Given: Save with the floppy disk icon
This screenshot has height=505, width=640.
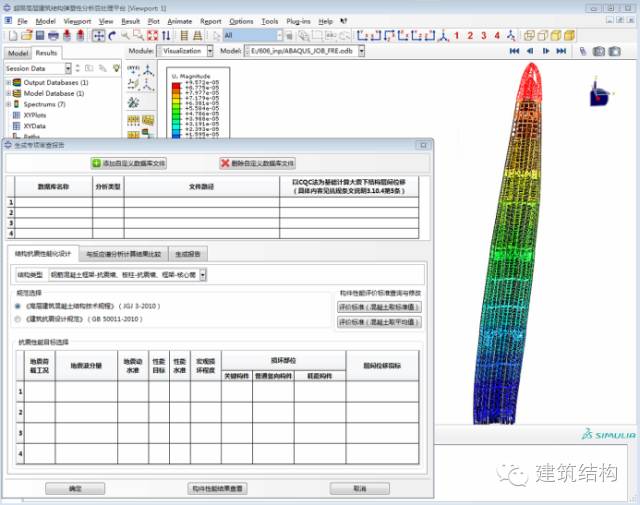Looking at the screenshot, I should pyautogui.click(x=40, y=36).
